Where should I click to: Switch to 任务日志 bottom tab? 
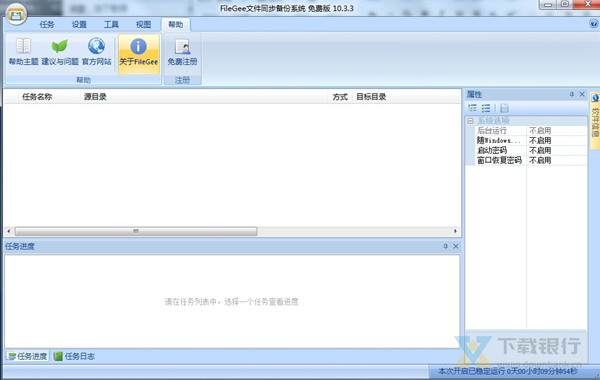(x=74, y=356)
